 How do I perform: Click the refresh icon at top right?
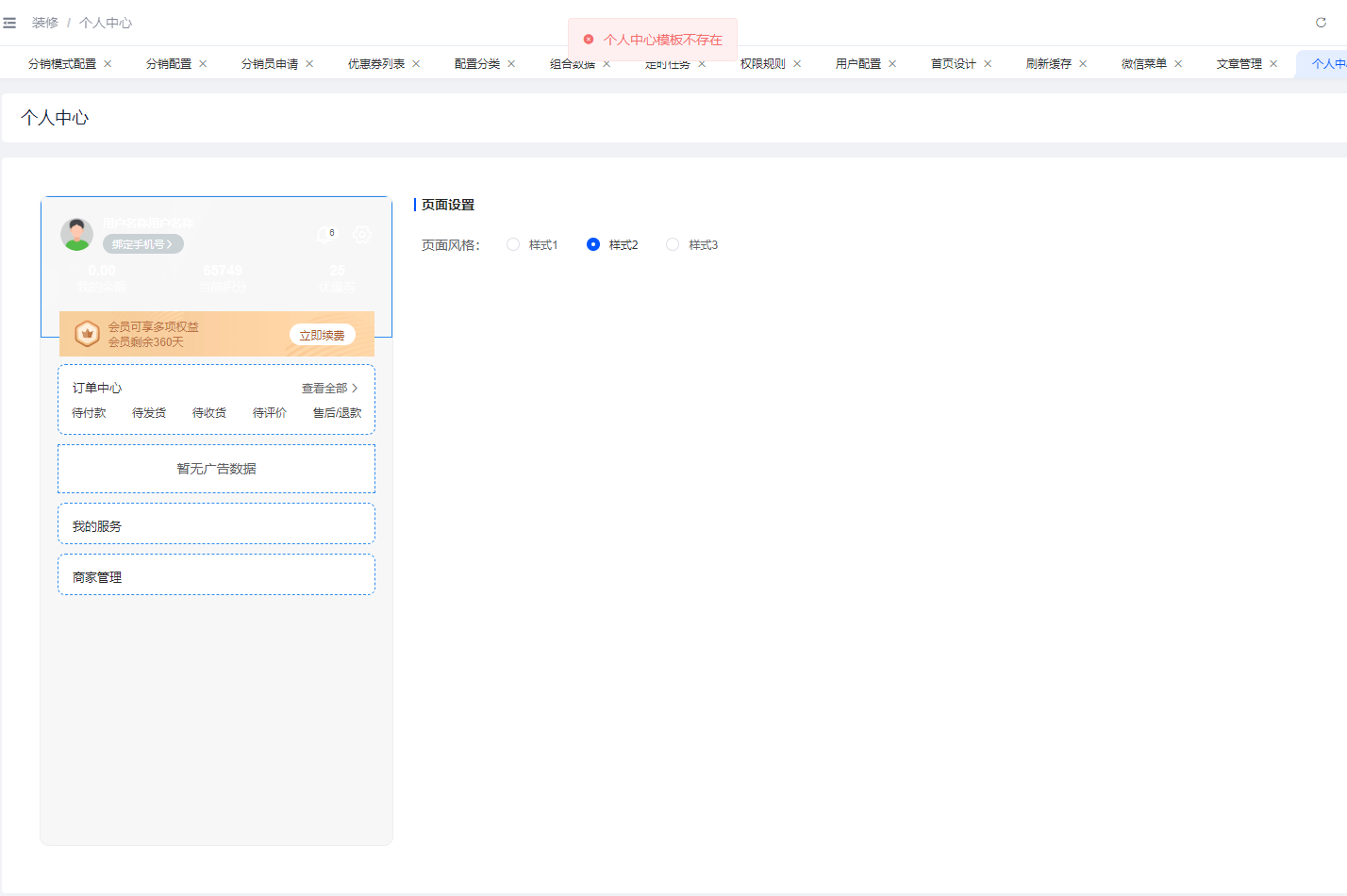point(1321,23)
